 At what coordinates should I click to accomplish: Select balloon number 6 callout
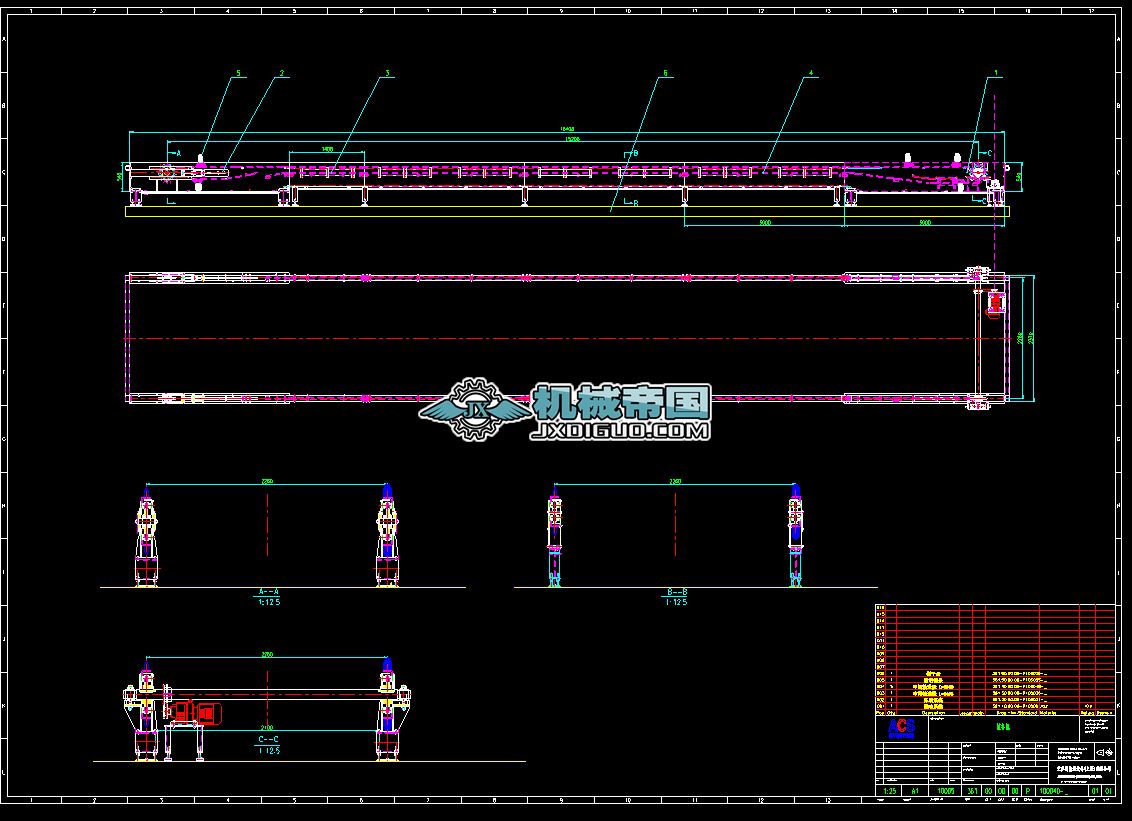(x=666, y=73)
